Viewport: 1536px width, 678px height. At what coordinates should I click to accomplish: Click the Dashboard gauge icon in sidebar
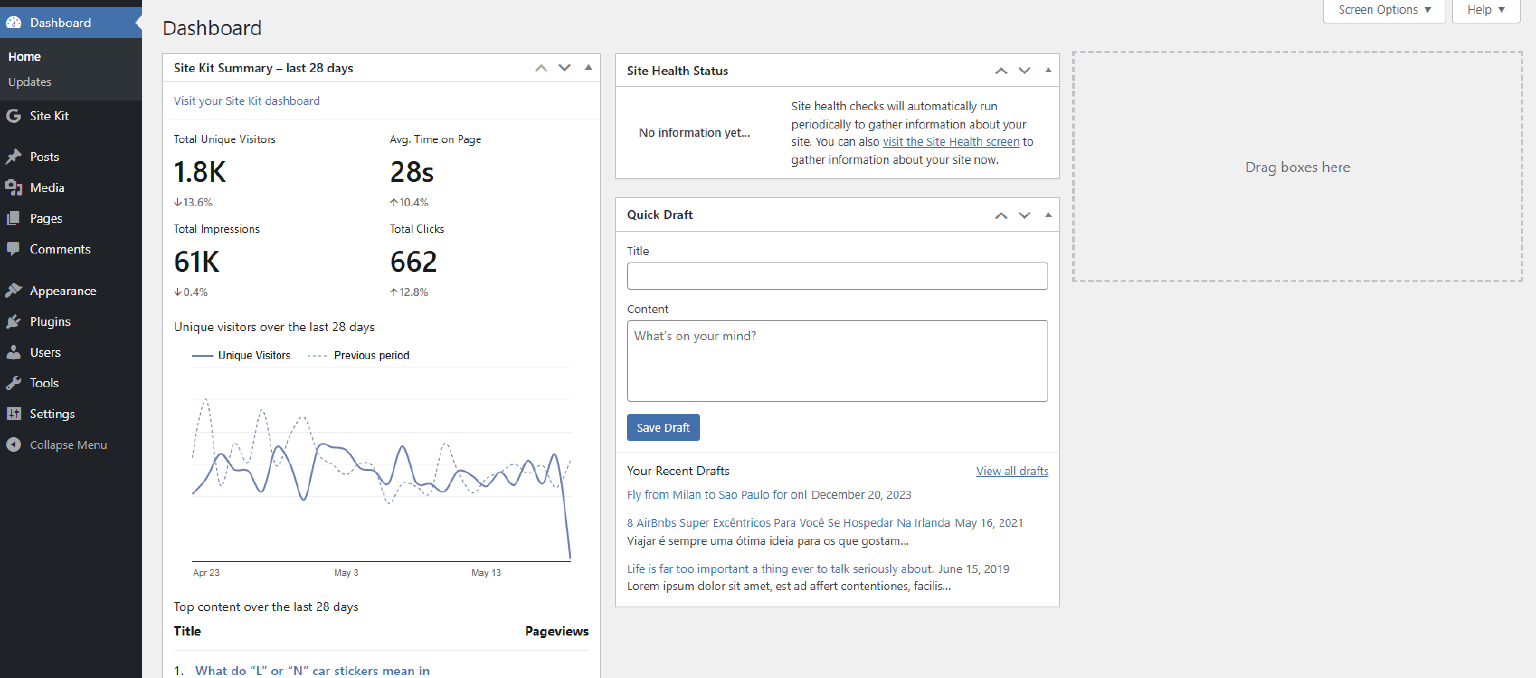[13, 22]
